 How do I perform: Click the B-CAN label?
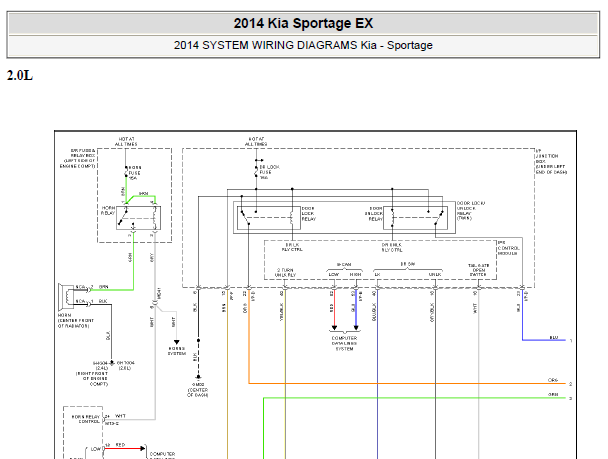pos(344,264)
